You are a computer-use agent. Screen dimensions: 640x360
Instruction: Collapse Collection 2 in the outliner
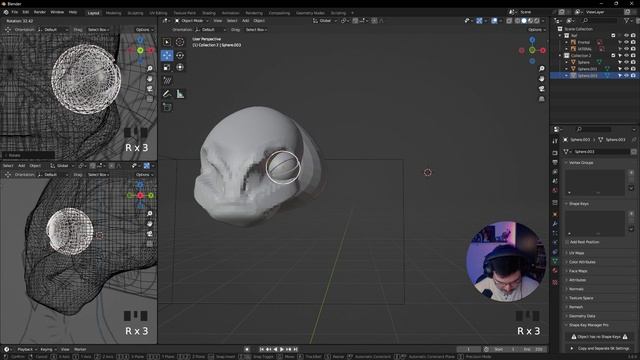click(x=560, y=56)
